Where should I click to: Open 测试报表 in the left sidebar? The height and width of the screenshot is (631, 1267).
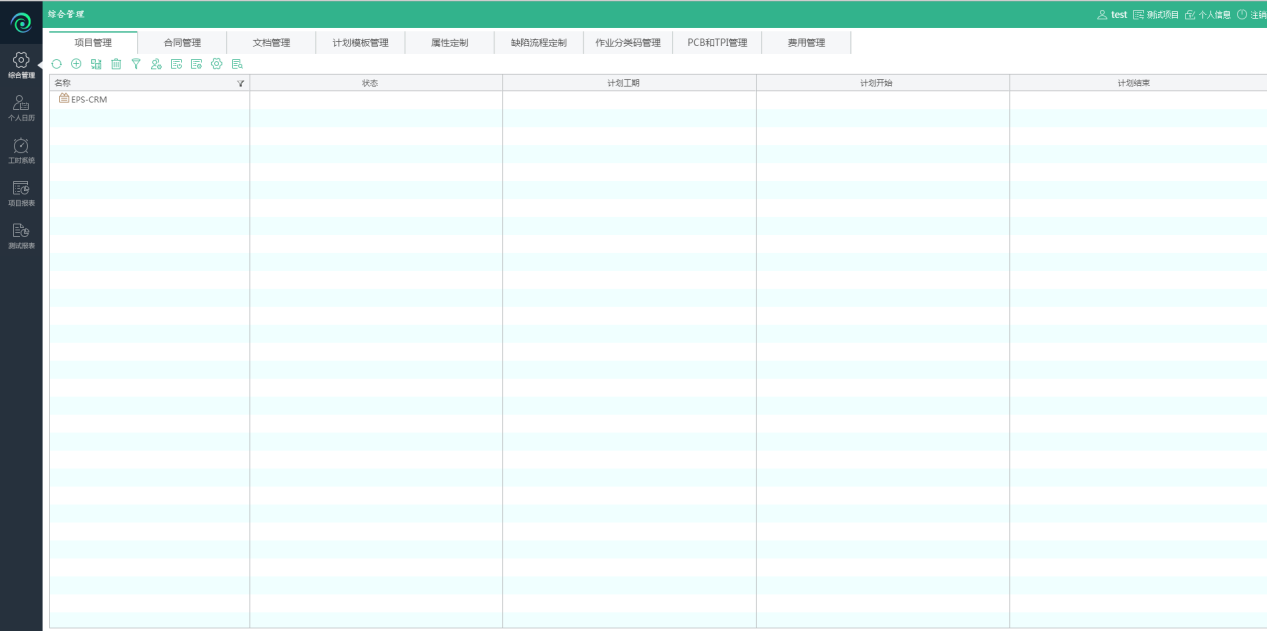21,236
